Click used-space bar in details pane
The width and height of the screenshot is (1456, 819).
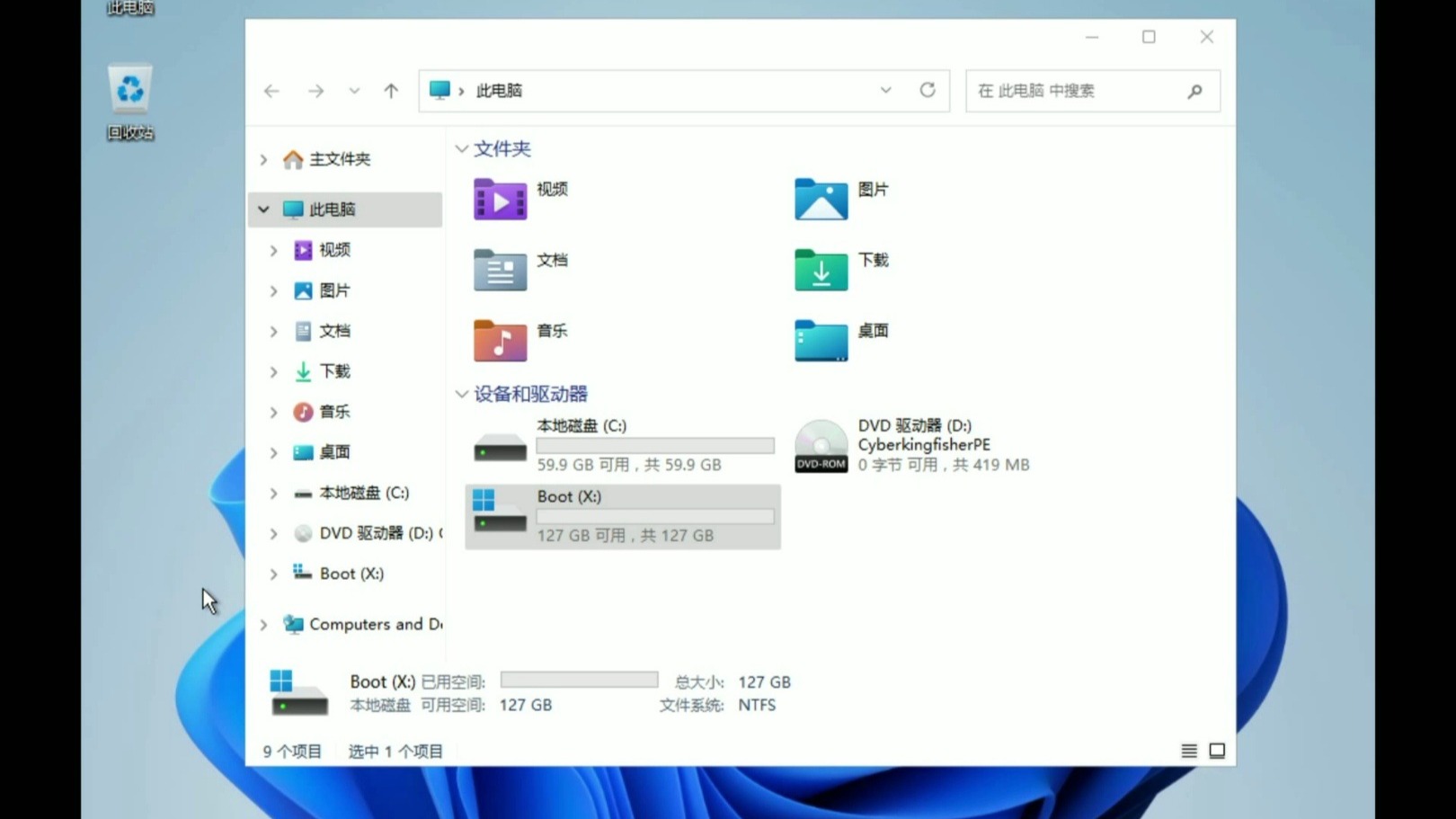click(579, 680)
